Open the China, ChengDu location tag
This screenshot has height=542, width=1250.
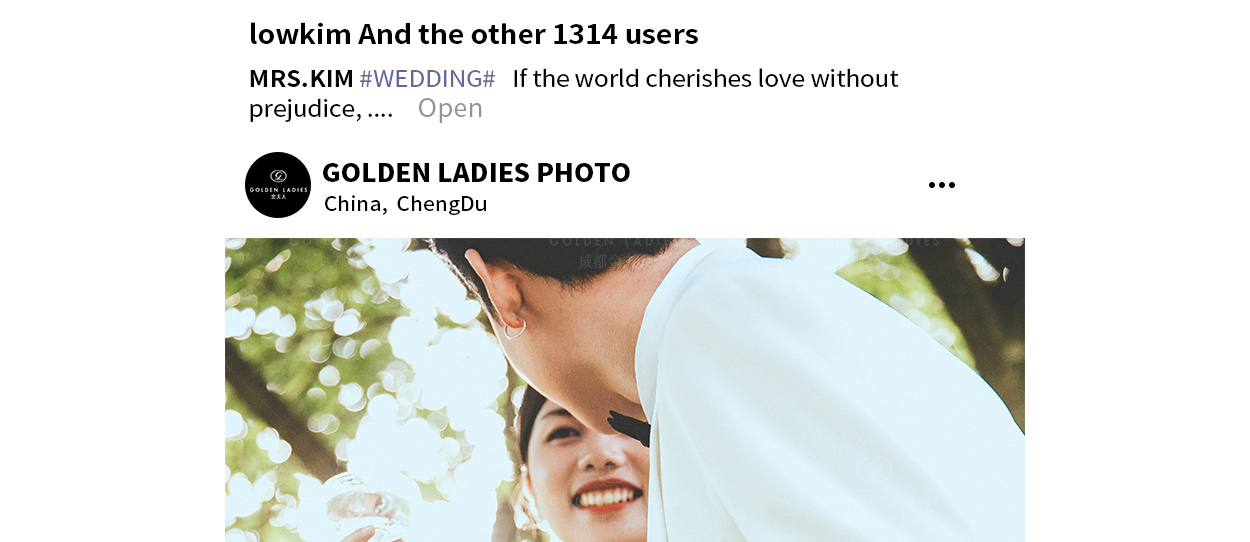[x=405, y=204]
